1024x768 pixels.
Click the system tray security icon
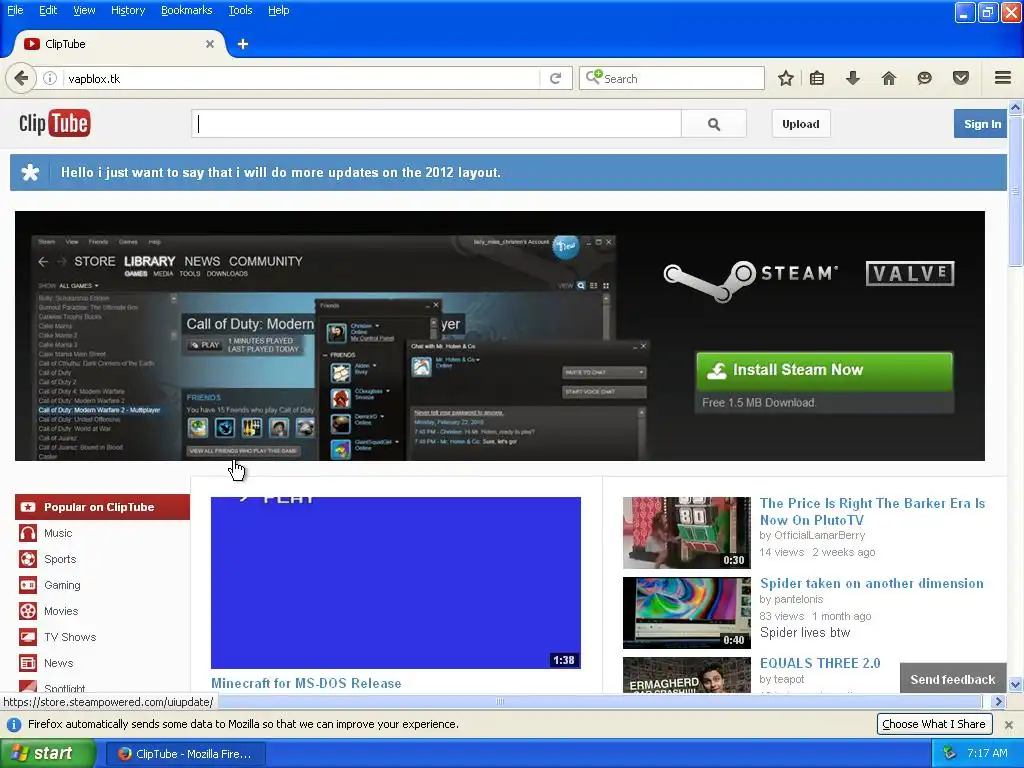(x=950, y=753)
